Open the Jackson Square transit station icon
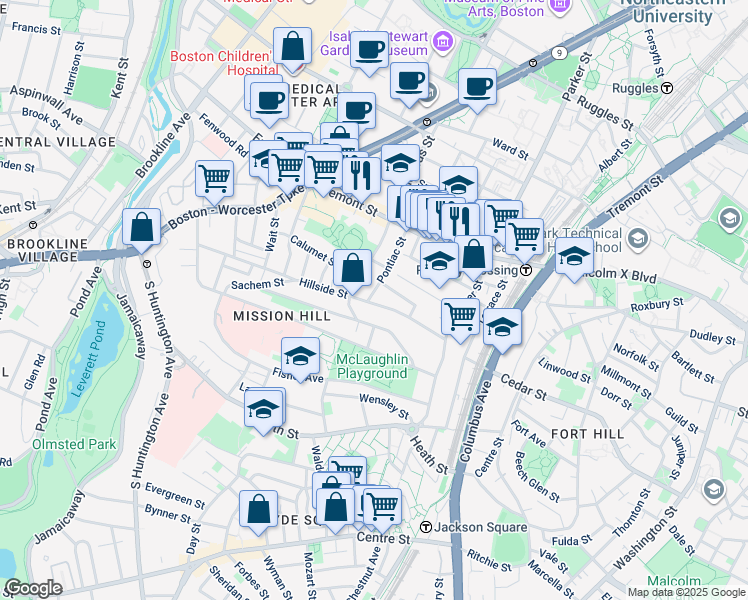The image size is (748, 600). pyautogui.click(x=426, y=527)
